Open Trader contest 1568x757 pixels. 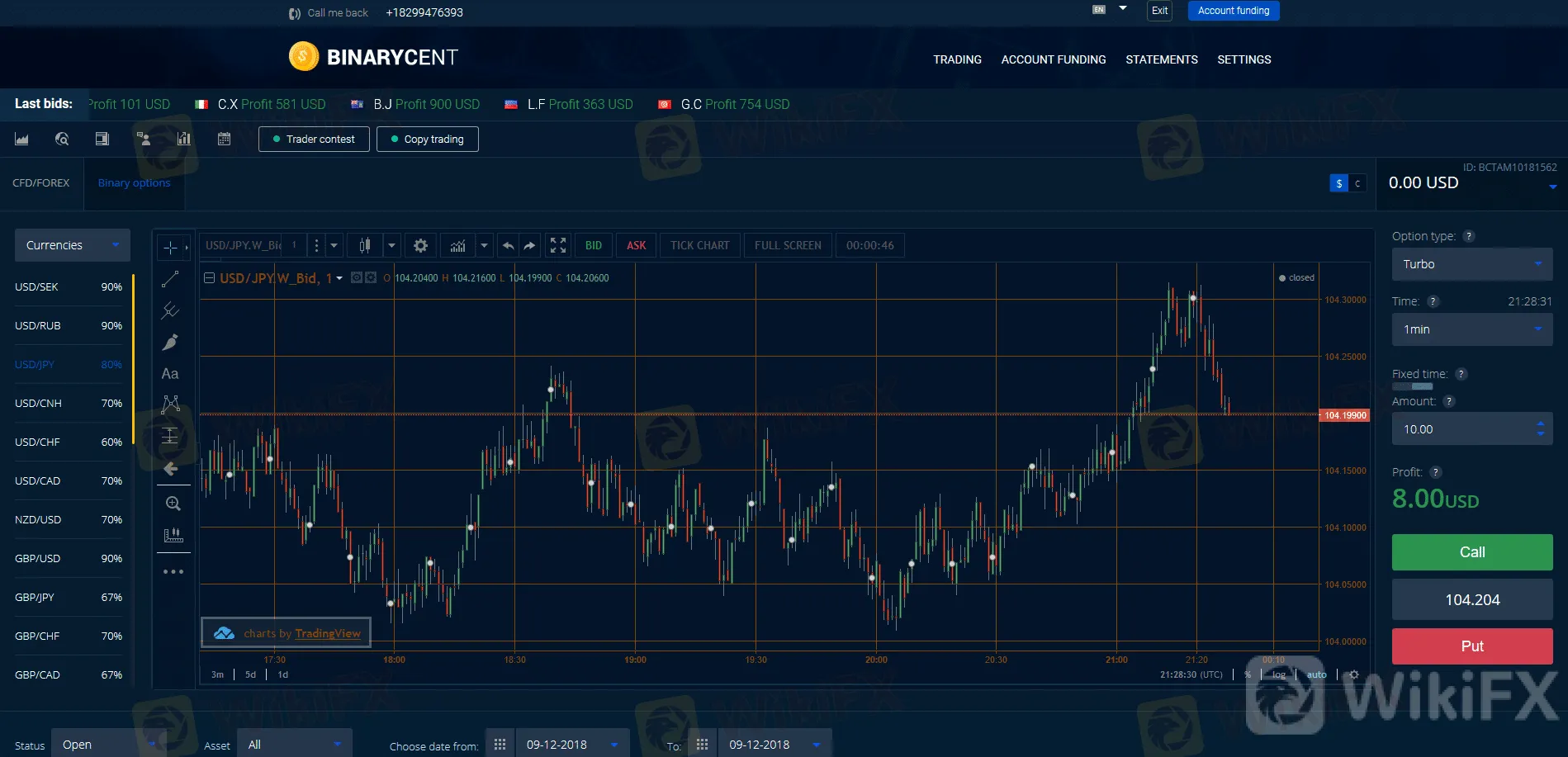click(314, 139)
